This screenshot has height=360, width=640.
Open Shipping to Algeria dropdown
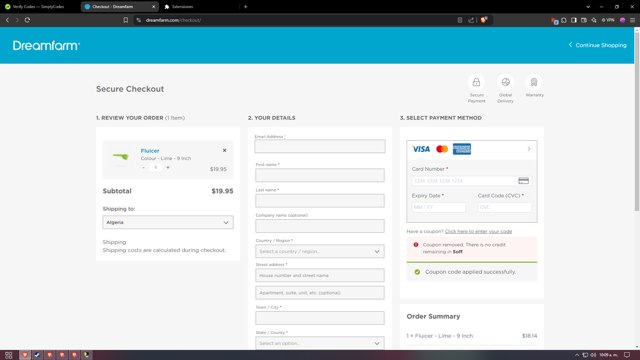click(x=168, y=222)
